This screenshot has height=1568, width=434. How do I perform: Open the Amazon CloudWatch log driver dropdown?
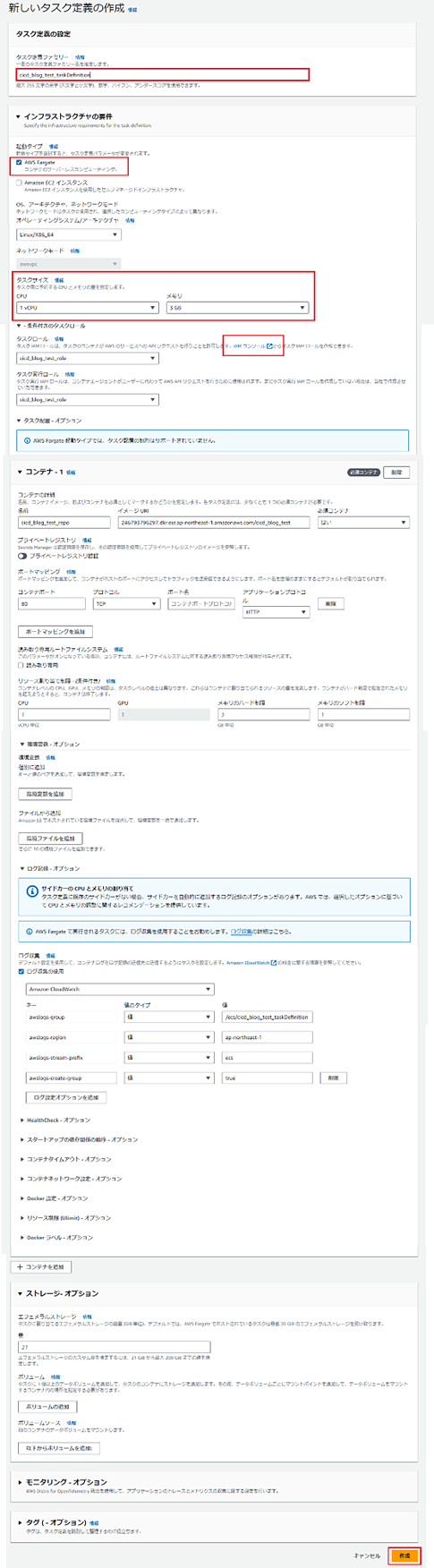(120, 989)
